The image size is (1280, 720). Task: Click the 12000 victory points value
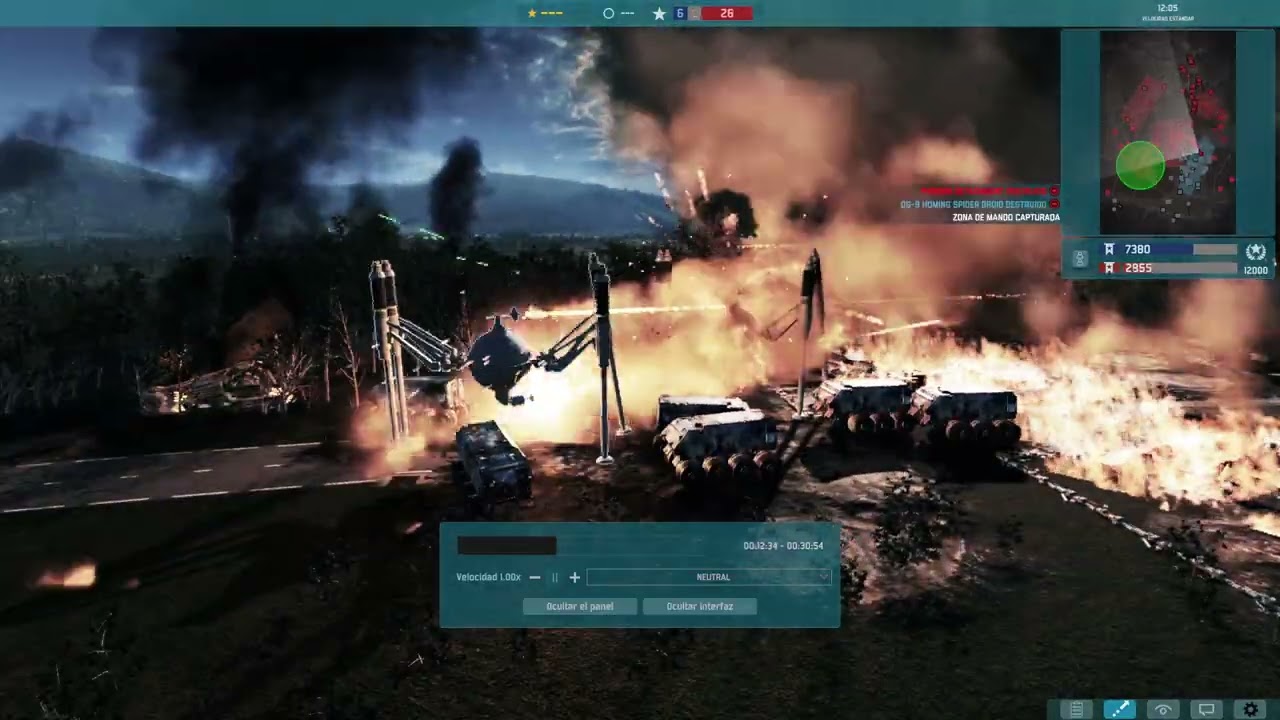[1255, 270]
